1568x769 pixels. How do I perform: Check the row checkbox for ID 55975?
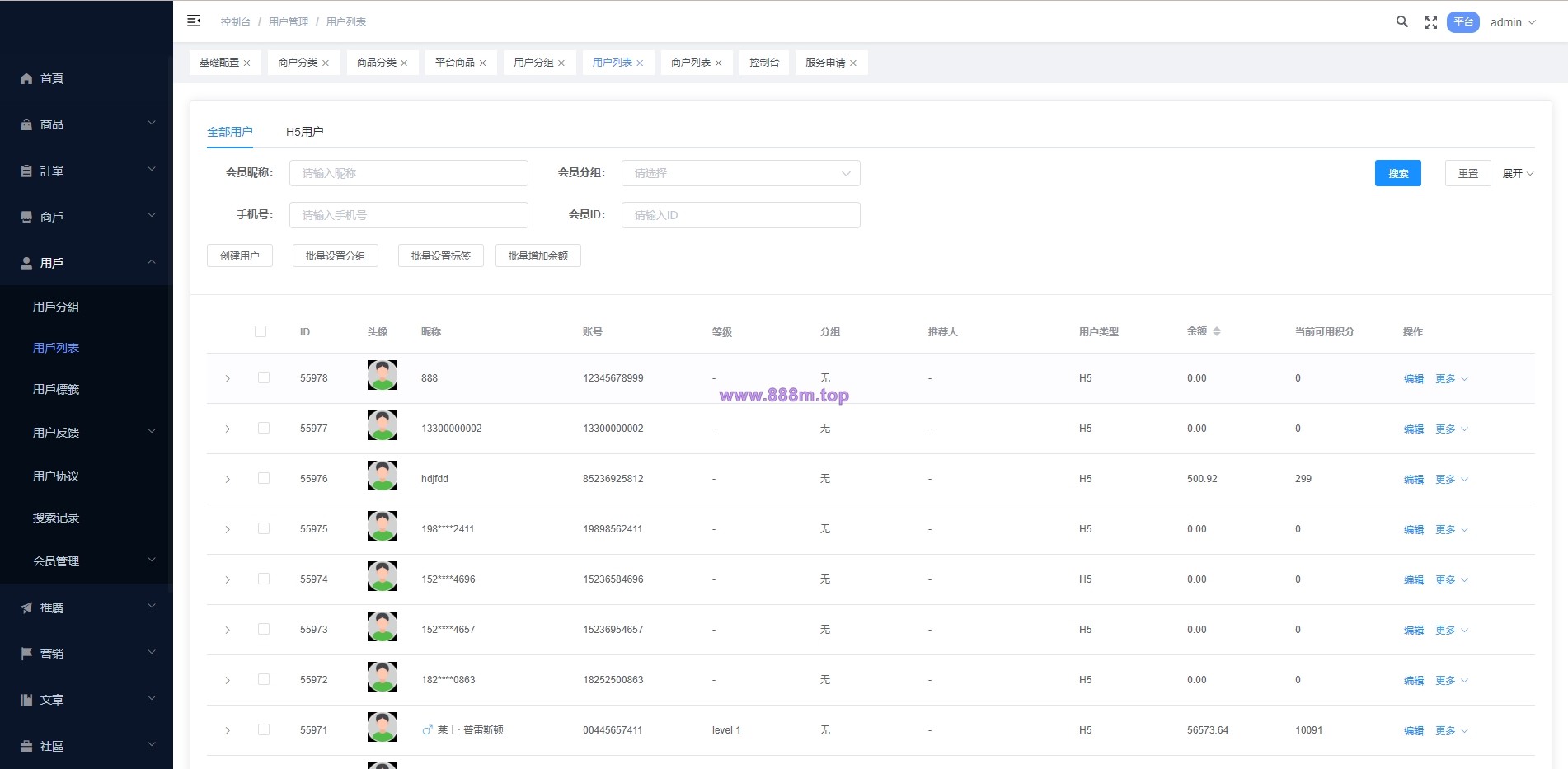[264, 528]
